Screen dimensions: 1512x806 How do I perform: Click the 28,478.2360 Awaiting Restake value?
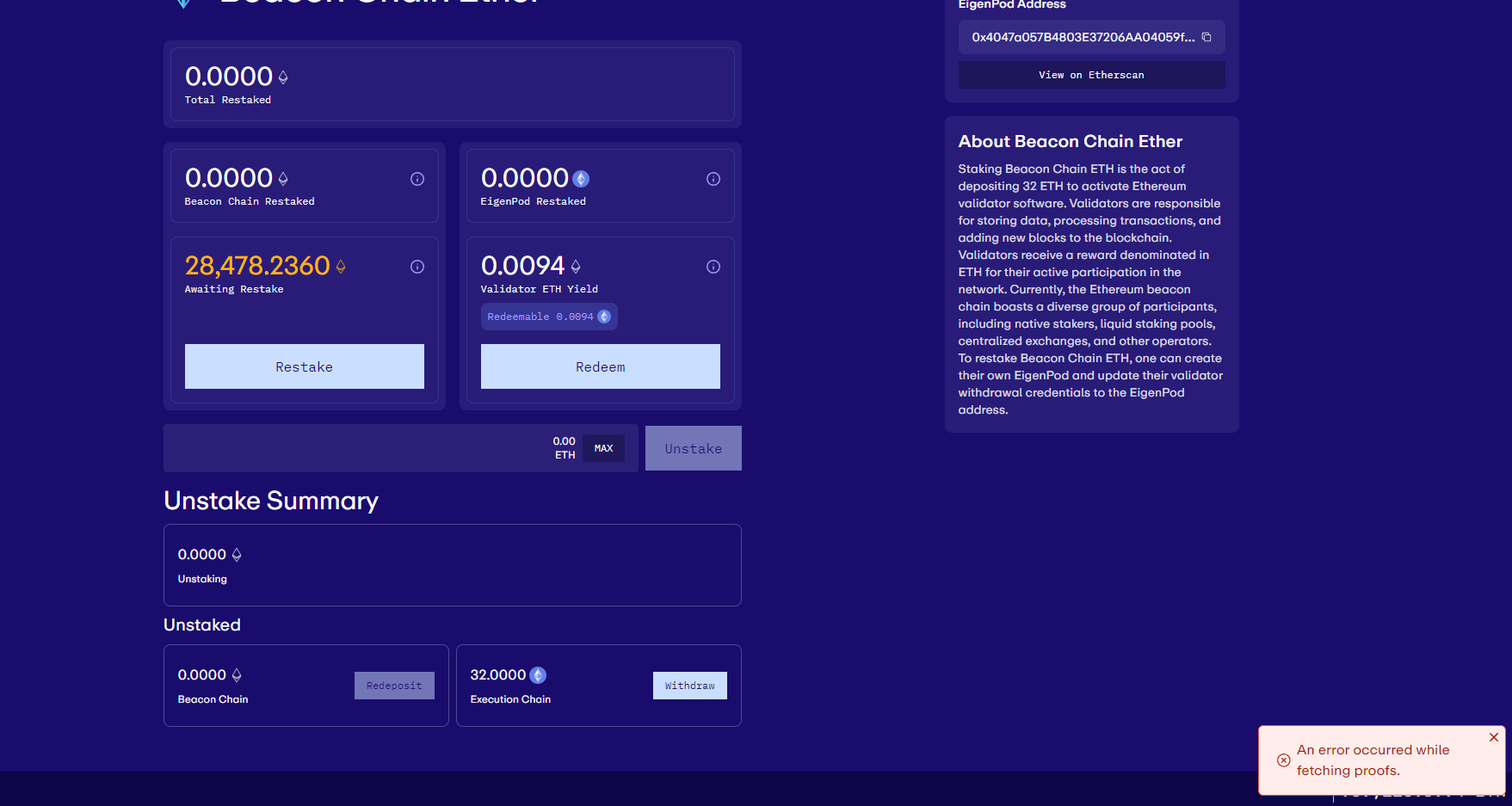coord(257,266)
